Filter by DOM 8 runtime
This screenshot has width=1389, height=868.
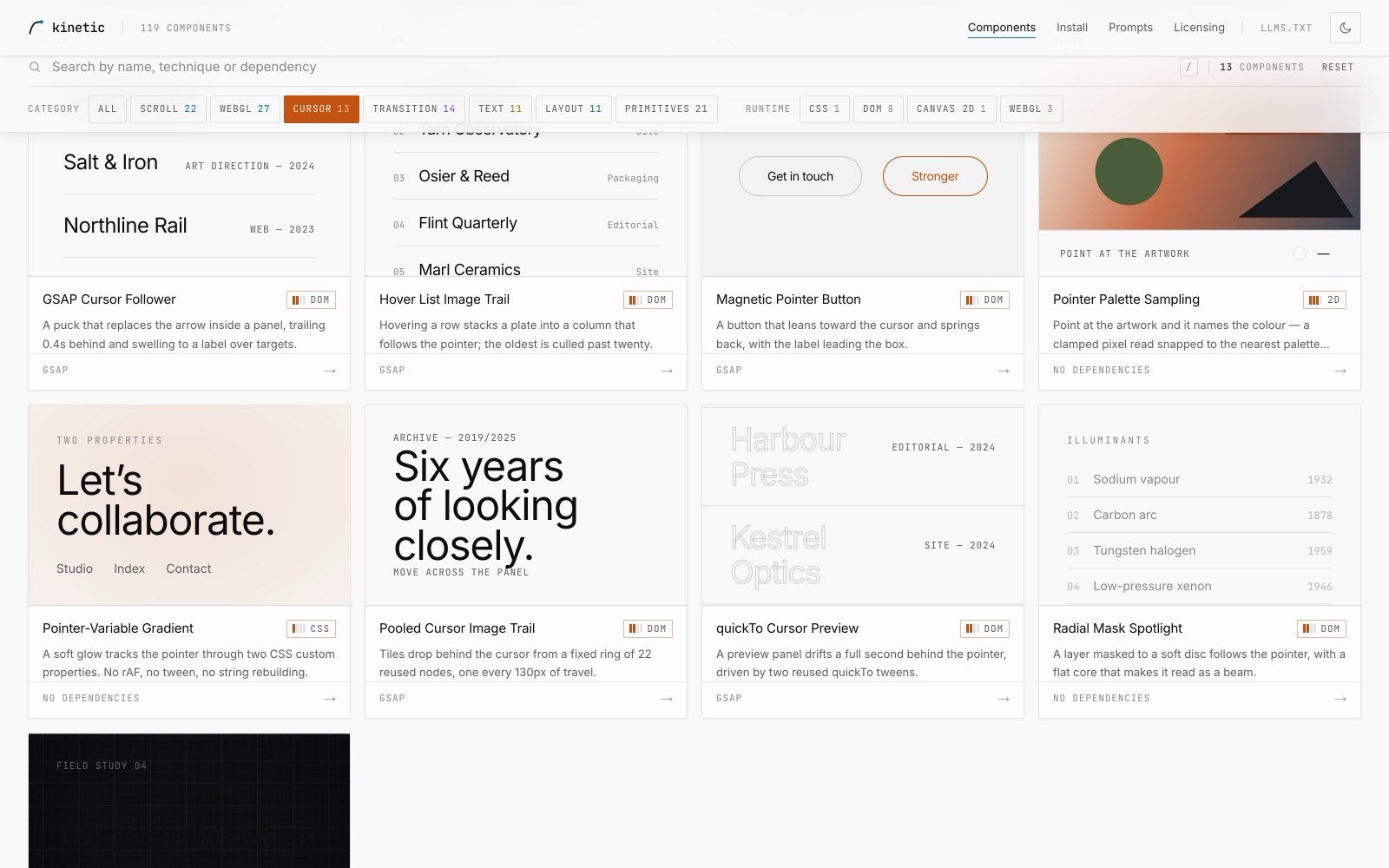point(879,108)
